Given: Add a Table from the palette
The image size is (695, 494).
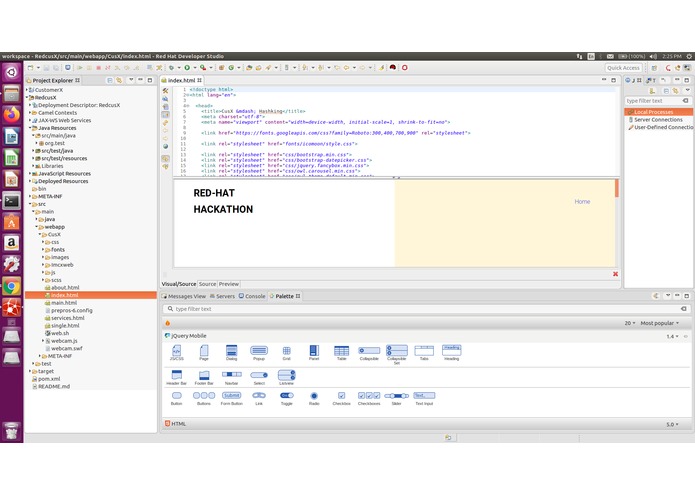Looking at the screenshot, I should tap(341, 353).
